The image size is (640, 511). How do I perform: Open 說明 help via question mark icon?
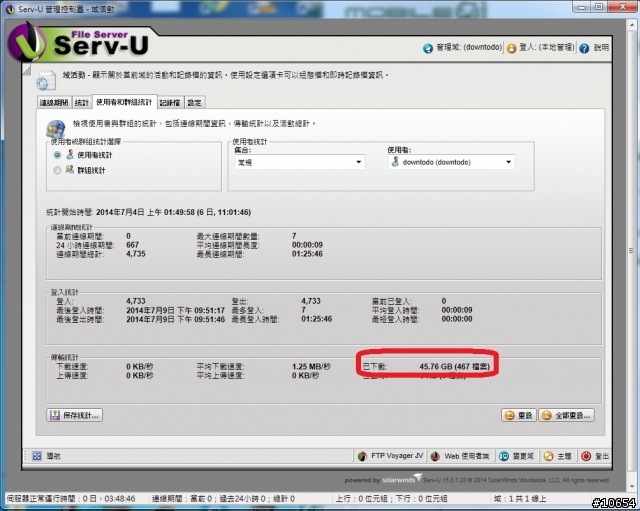click(584, 49)
